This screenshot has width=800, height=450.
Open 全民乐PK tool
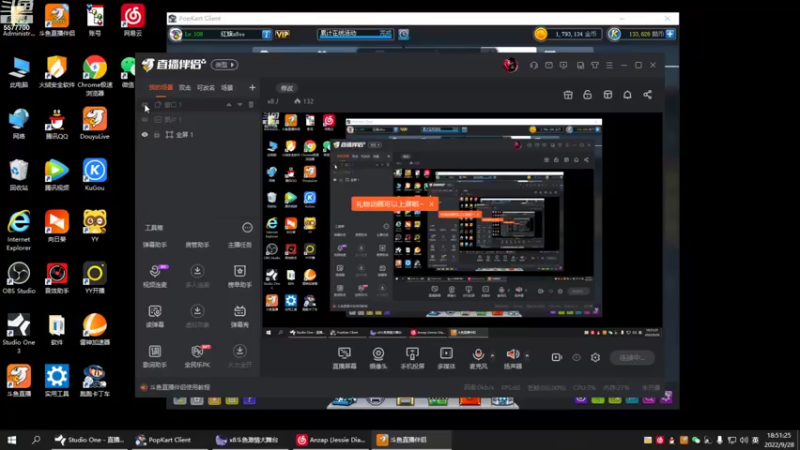[197, 357]
